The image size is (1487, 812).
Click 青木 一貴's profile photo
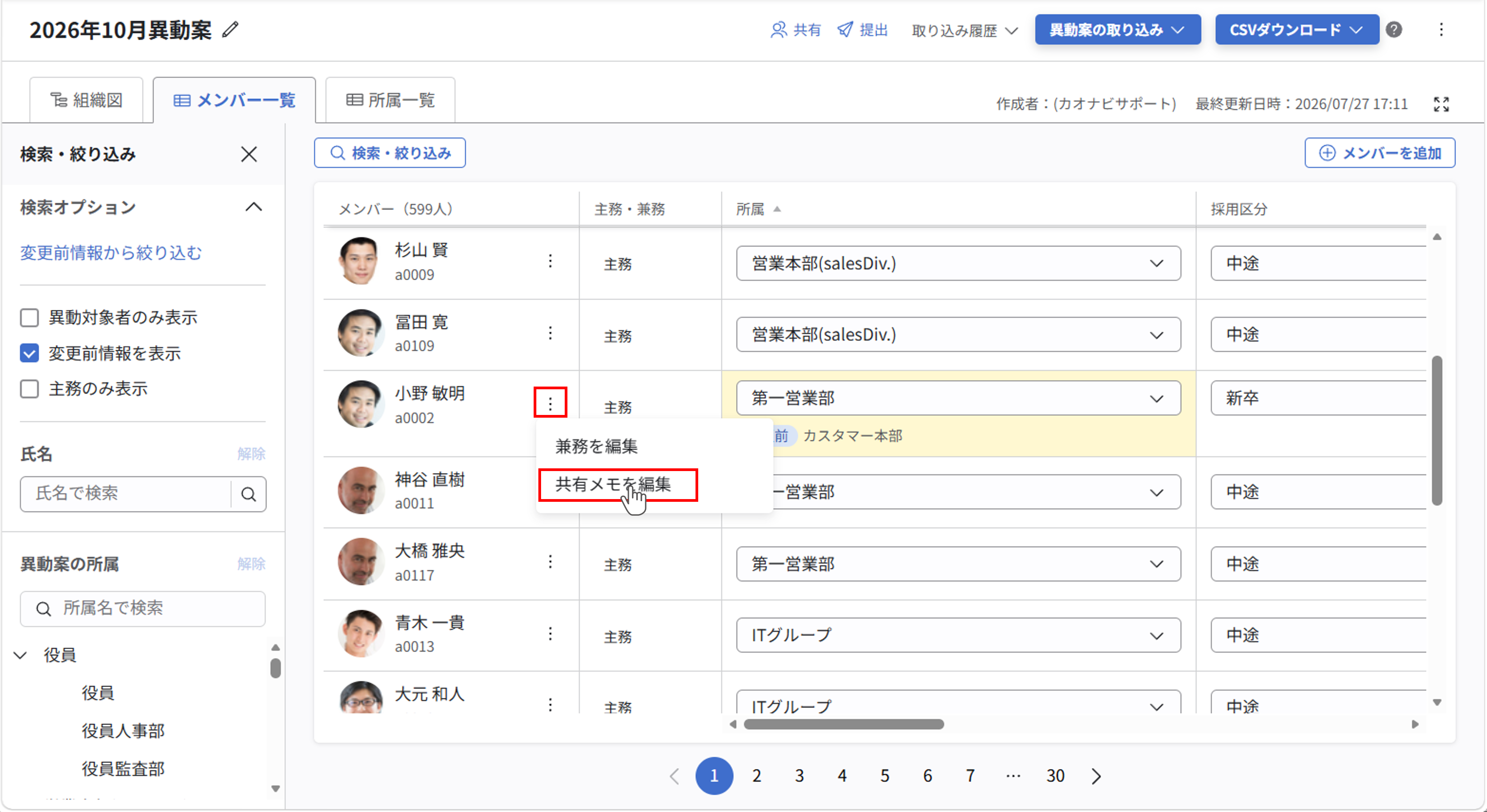(x=361, y=634)
